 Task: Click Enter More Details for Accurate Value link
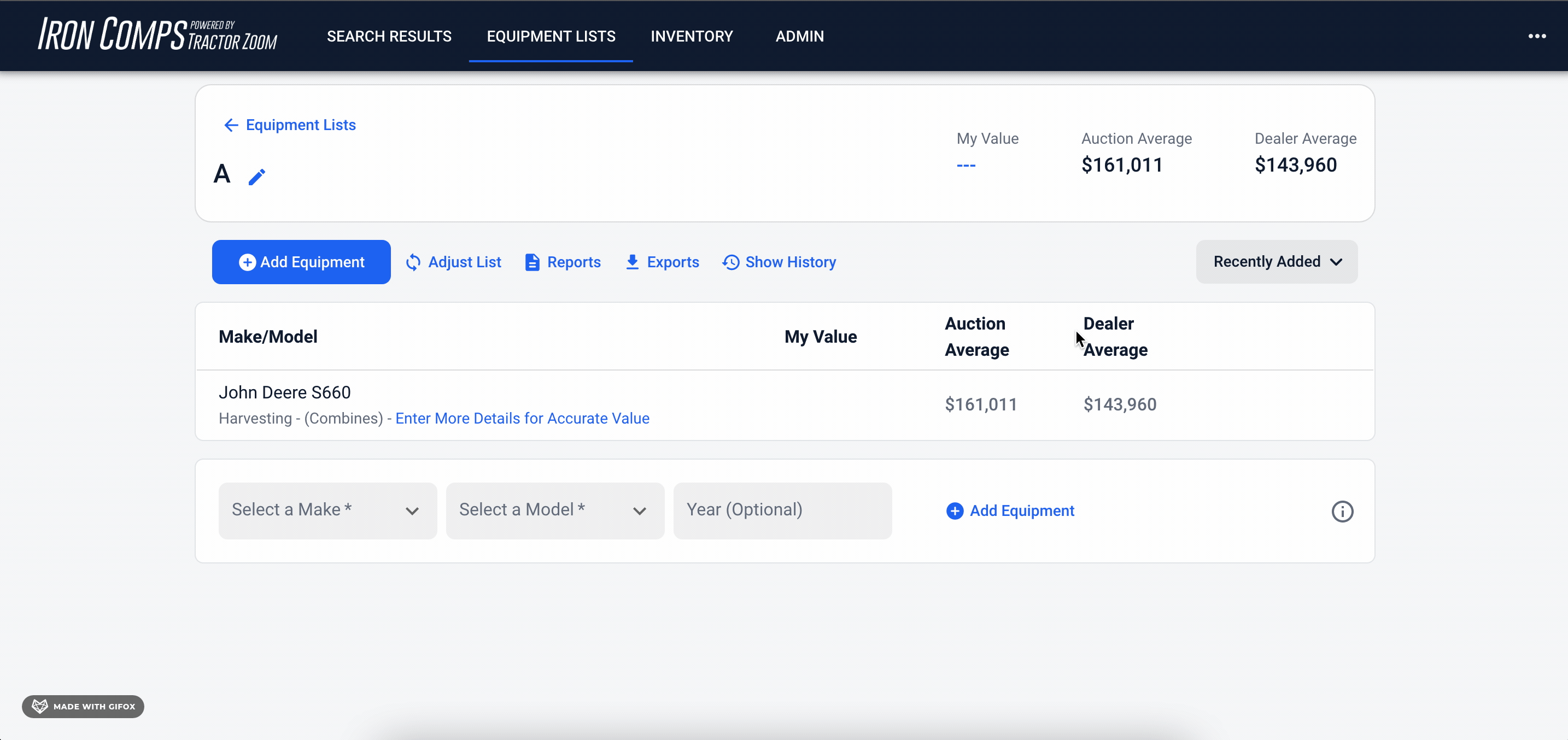(522, 419)
